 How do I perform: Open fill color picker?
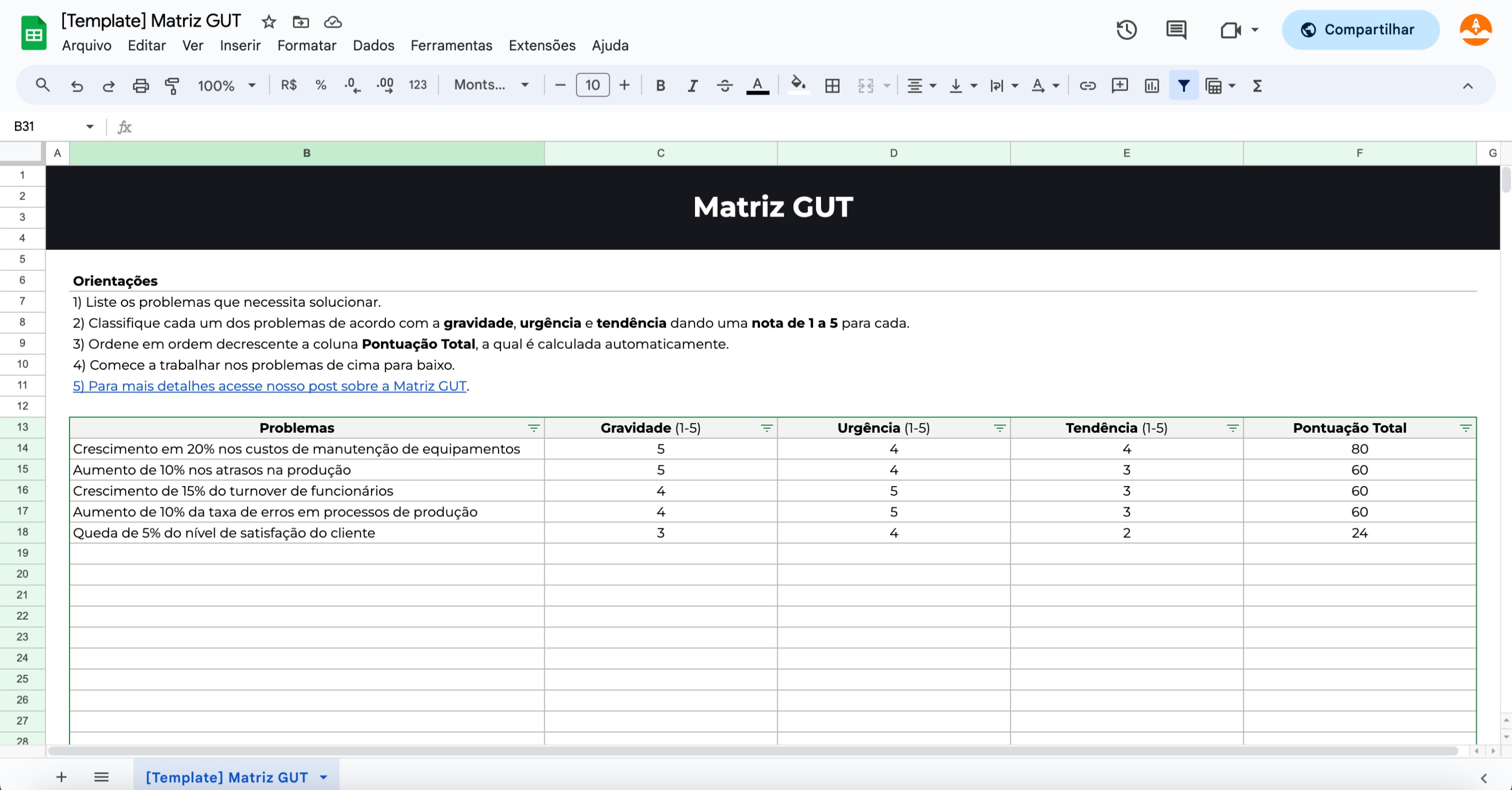click(x=798, y=86)
